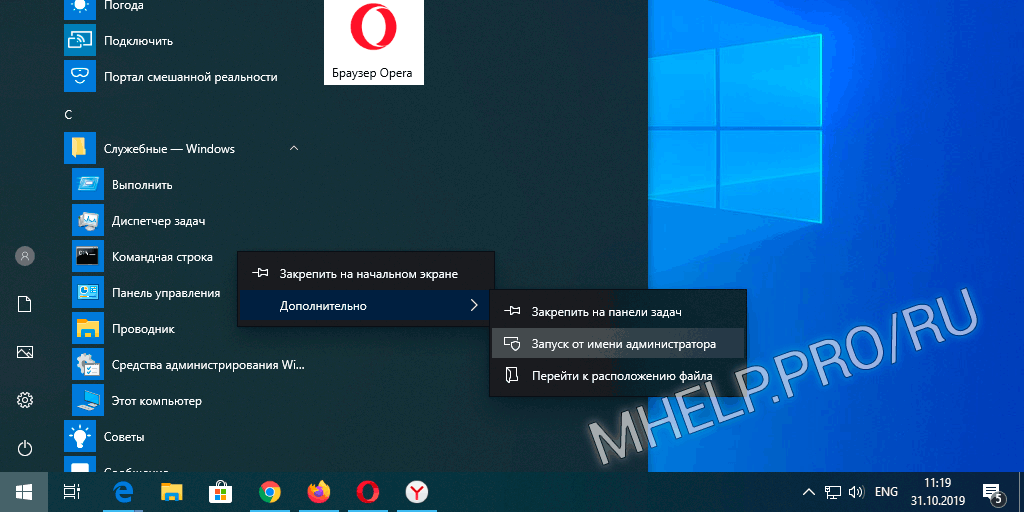Click the Дополнительно chevron arrow
The height and width of the screenshot is (512, 1024).
click(x=474, y=305)
